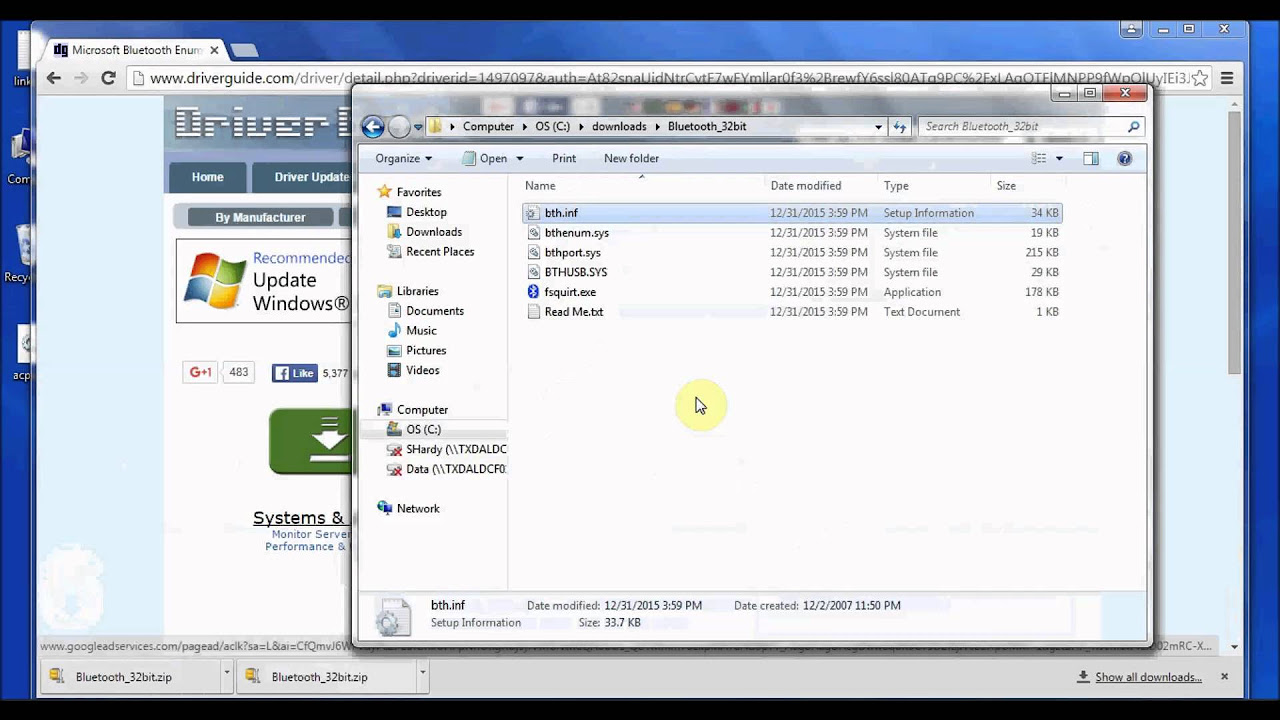This screenshot has height=720, width=1280.
Task: Select OS (C:) drive in the navigation pane
Action: tap(423, 430)
